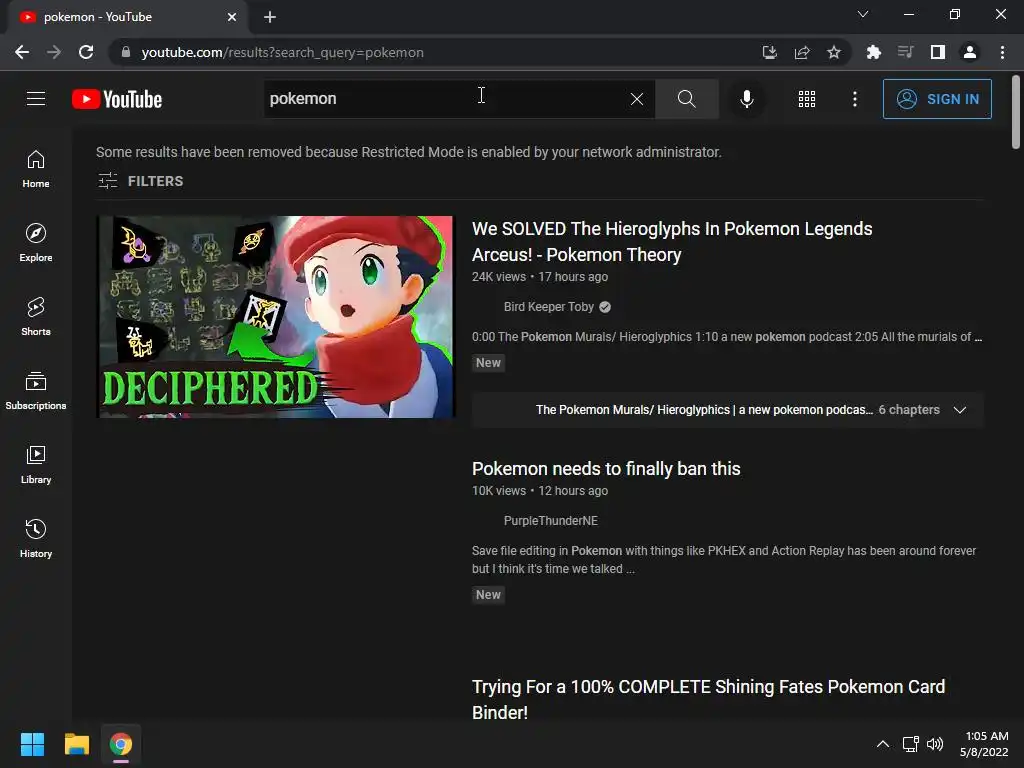Open the volume icon in system tray
1024x768 pixels.
[935, 744]
